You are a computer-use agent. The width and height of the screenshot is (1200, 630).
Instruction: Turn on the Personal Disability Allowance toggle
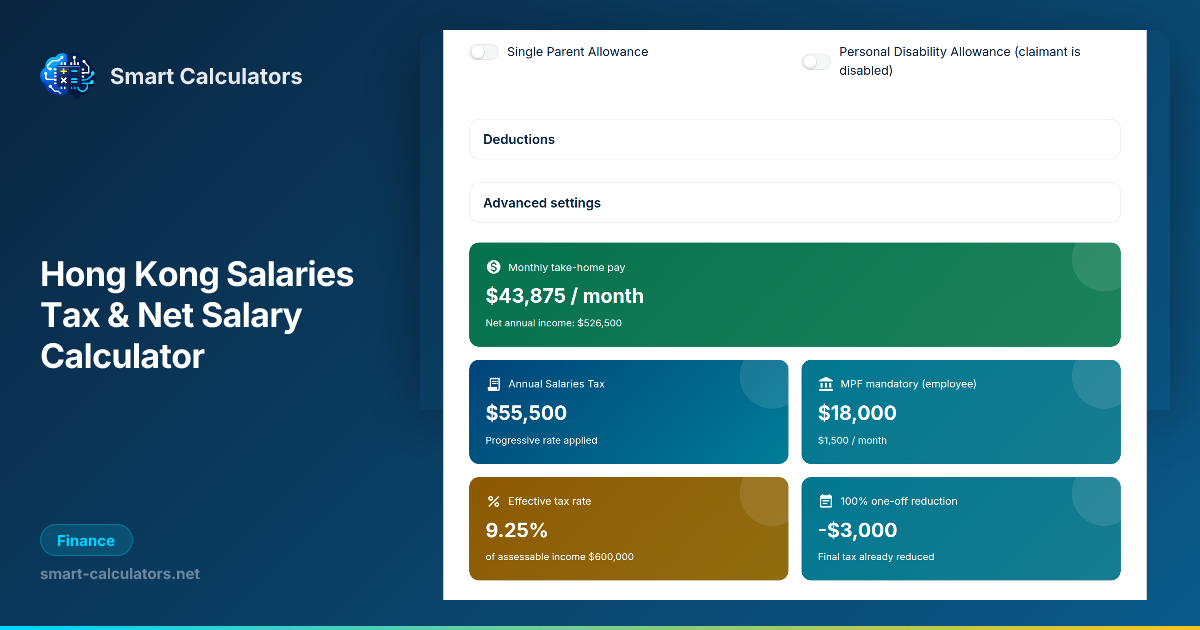click(x=816, y=62)
